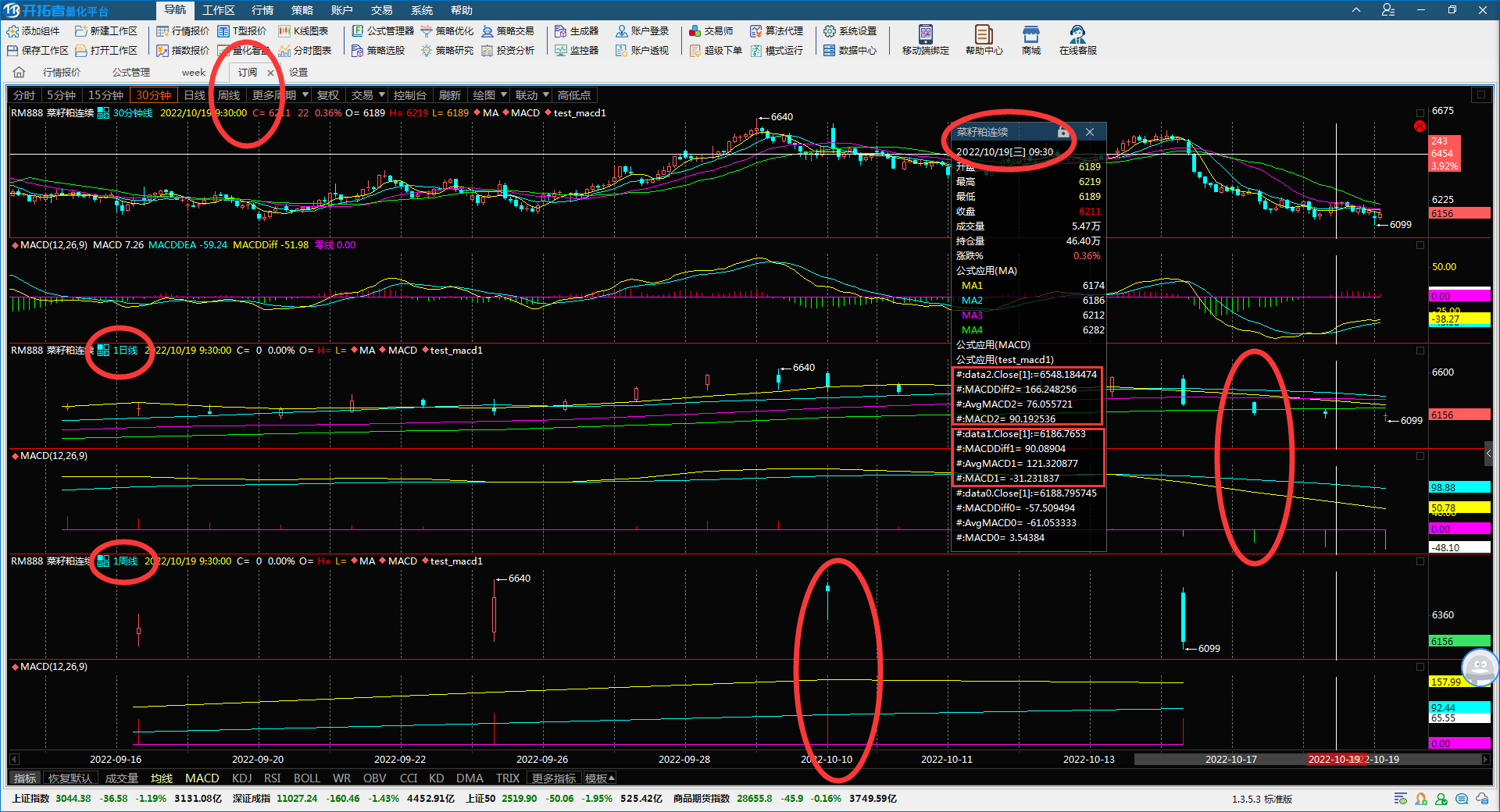Select the 30分钟 period button

(154, 95)
